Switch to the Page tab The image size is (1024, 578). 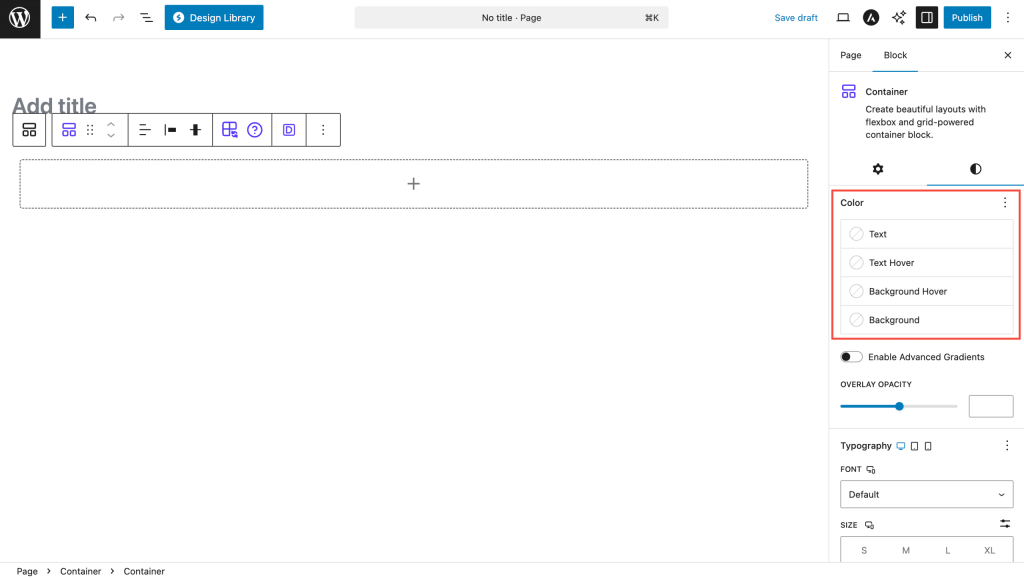click(x=851, y=55)
